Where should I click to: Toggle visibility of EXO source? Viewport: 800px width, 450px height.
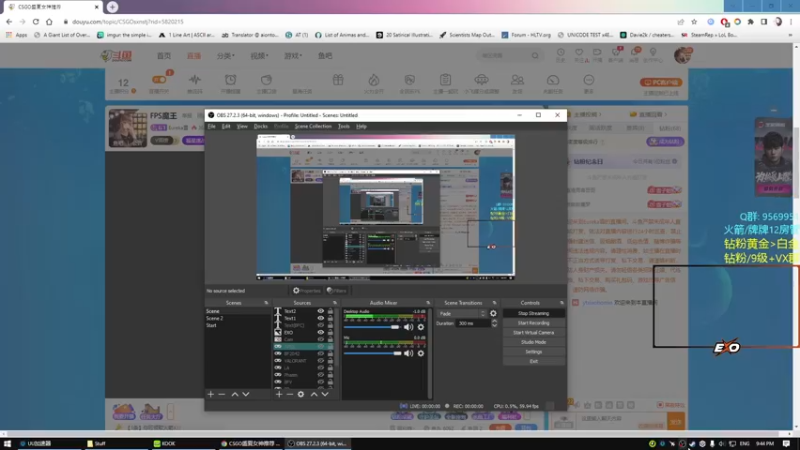coord(320,333)
